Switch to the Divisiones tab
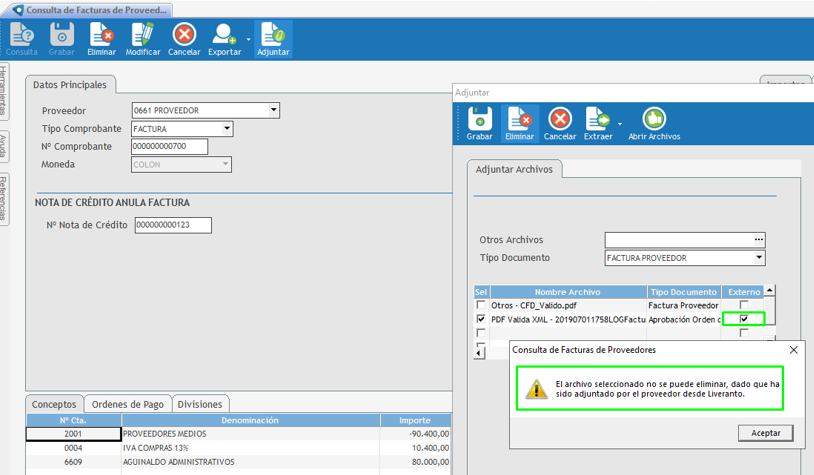The width and height of the screenshot is (814, 475). point(200,404)
